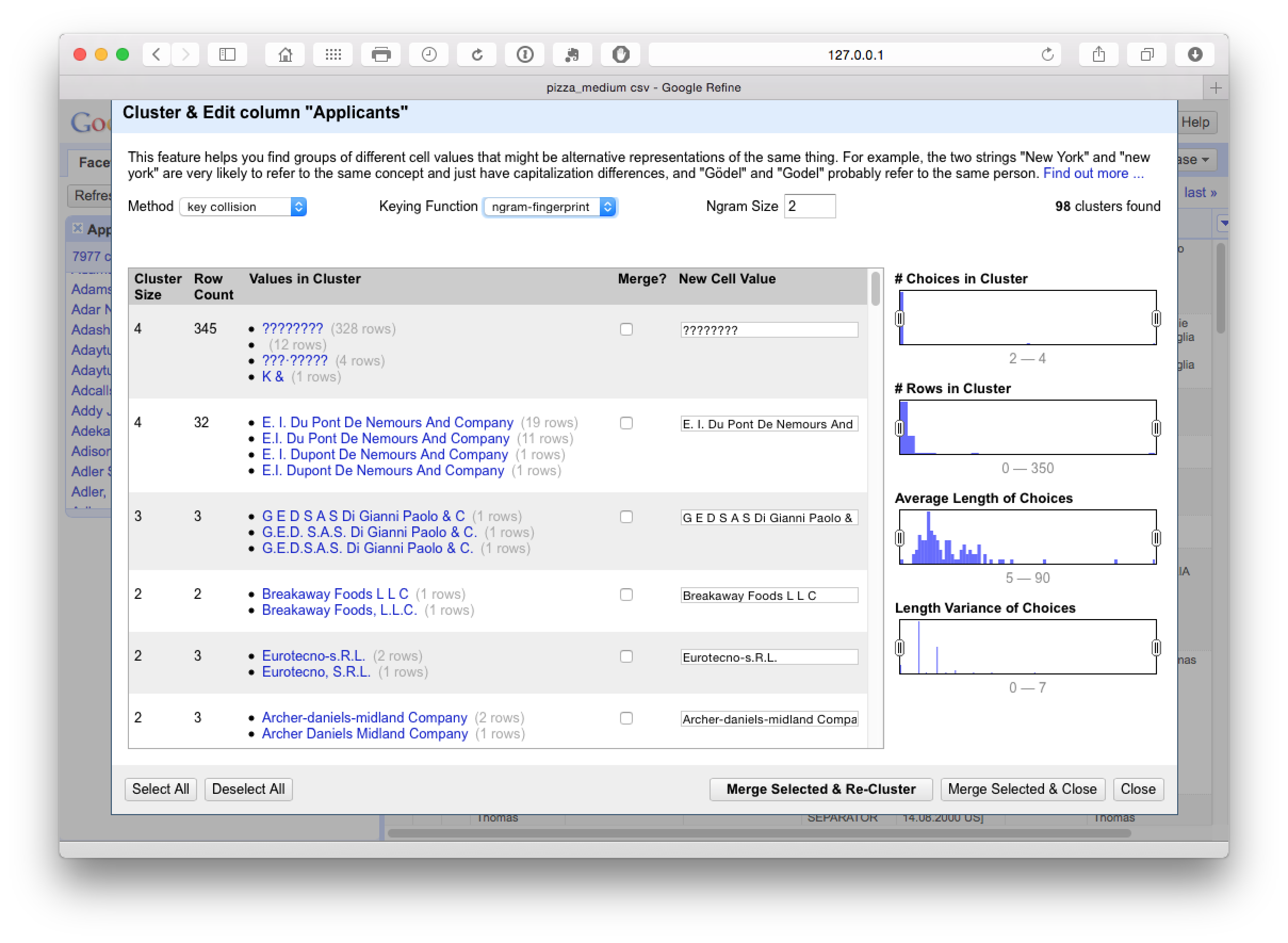Viewport: 1288px width, 943px height.
Task: Grab right handle of Average Length histogram
Action: 1155,538
